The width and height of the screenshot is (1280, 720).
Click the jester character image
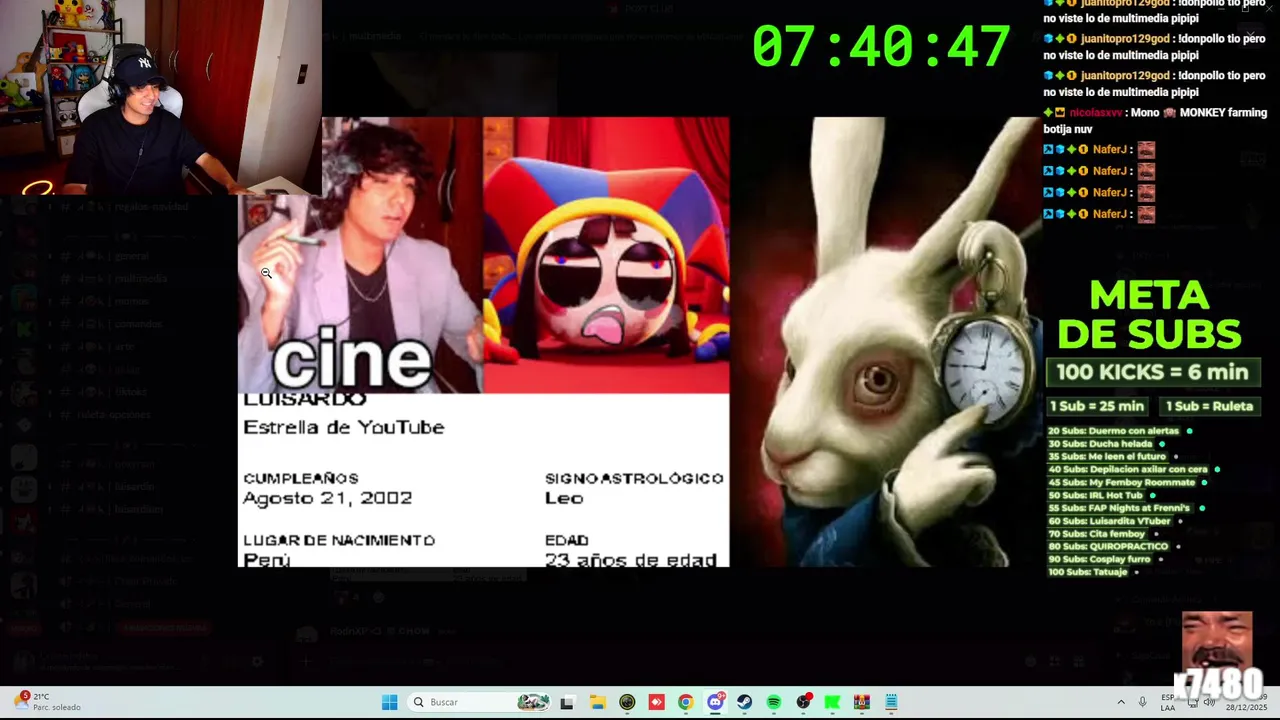coord(606,255)
